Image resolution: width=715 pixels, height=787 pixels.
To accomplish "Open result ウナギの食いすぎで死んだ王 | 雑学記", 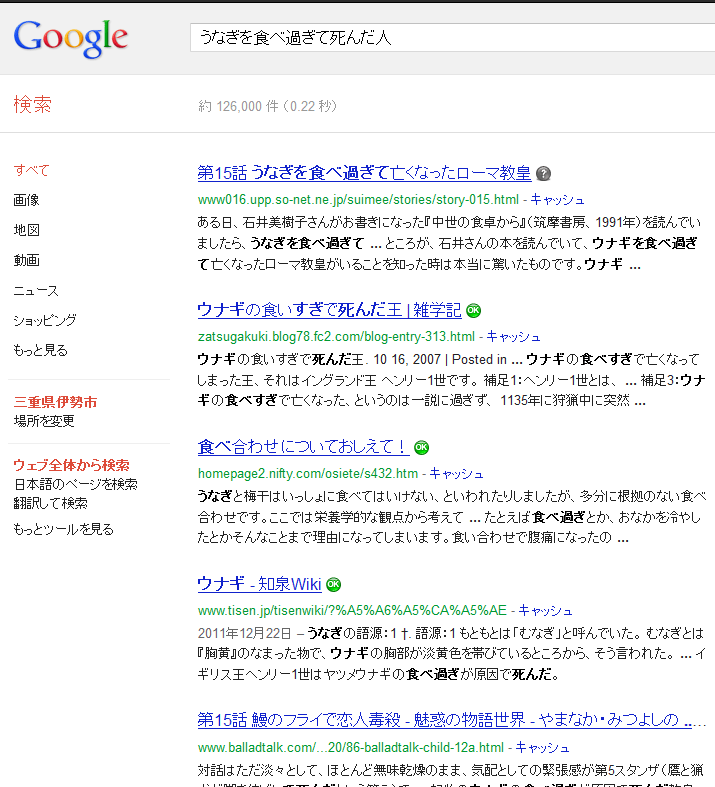I will [329, 310].
